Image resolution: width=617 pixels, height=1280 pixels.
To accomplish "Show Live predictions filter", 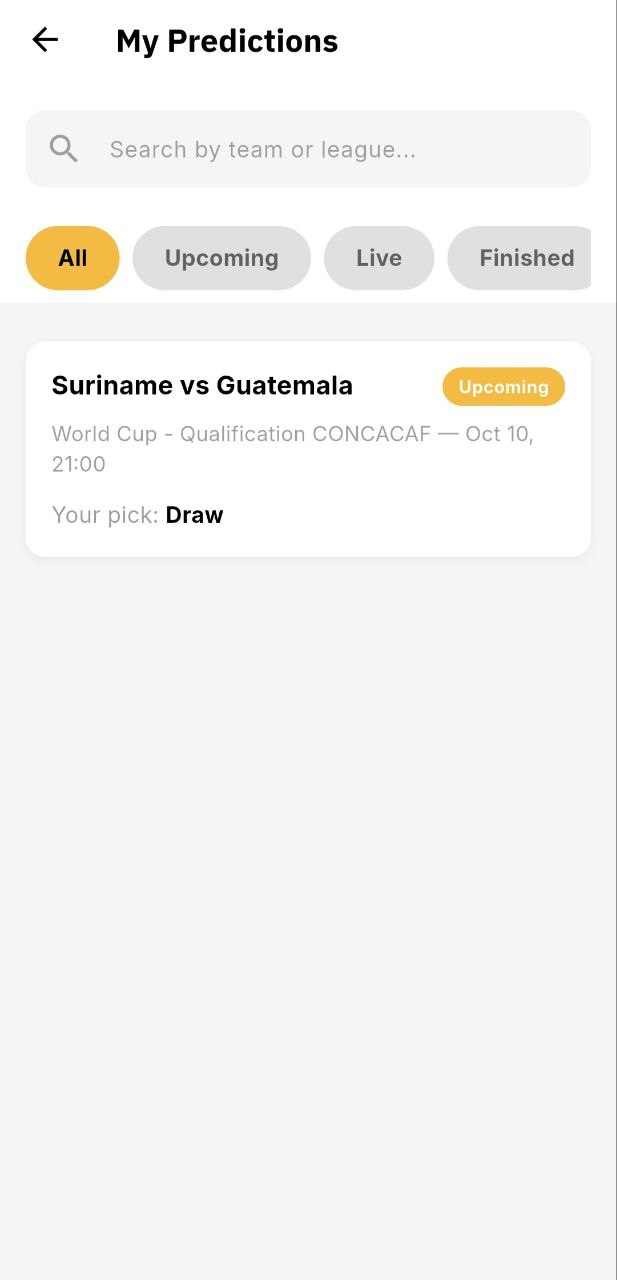I will pyautogui.click(x=378, y=258).
